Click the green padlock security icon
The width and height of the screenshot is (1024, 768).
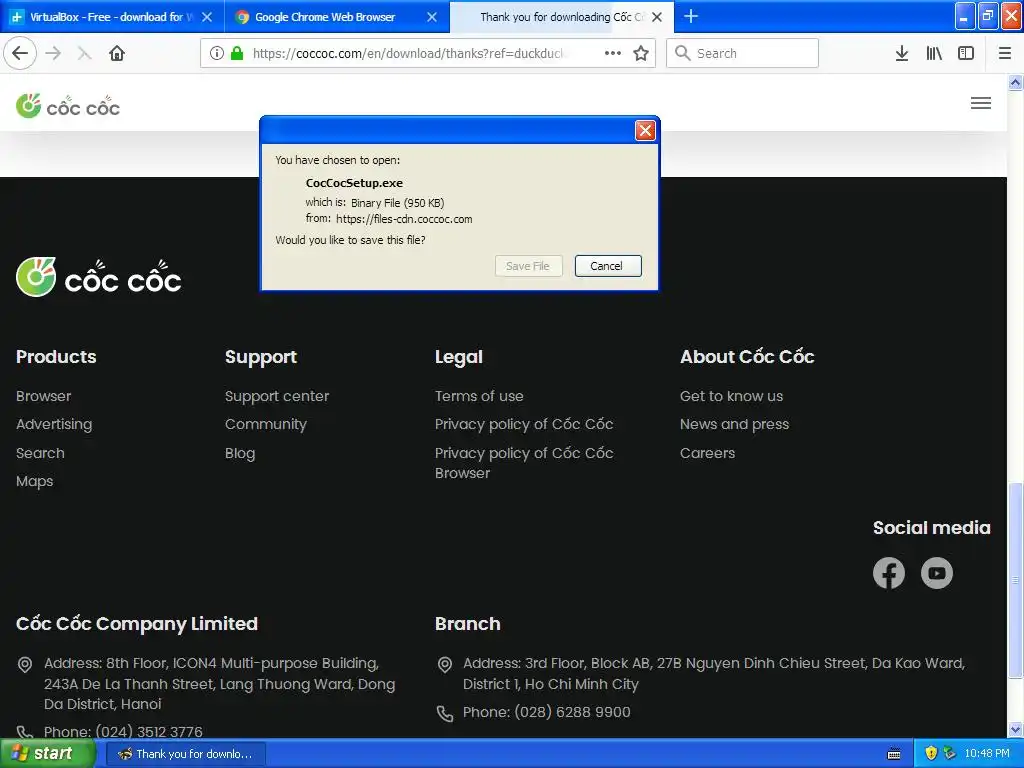click(237, 53)
